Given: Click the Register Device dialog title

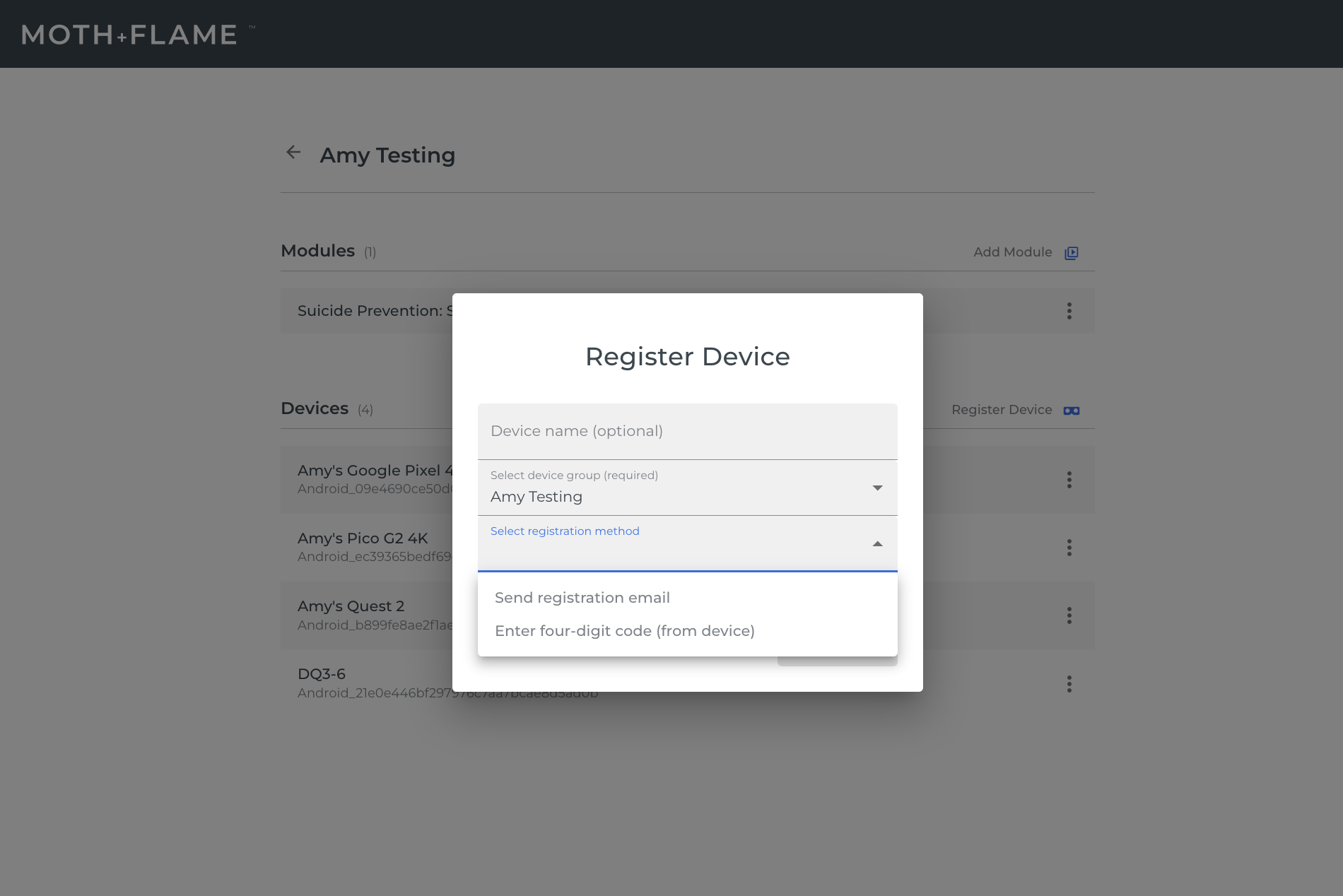Looking at the screenshot, I should 688,357.
